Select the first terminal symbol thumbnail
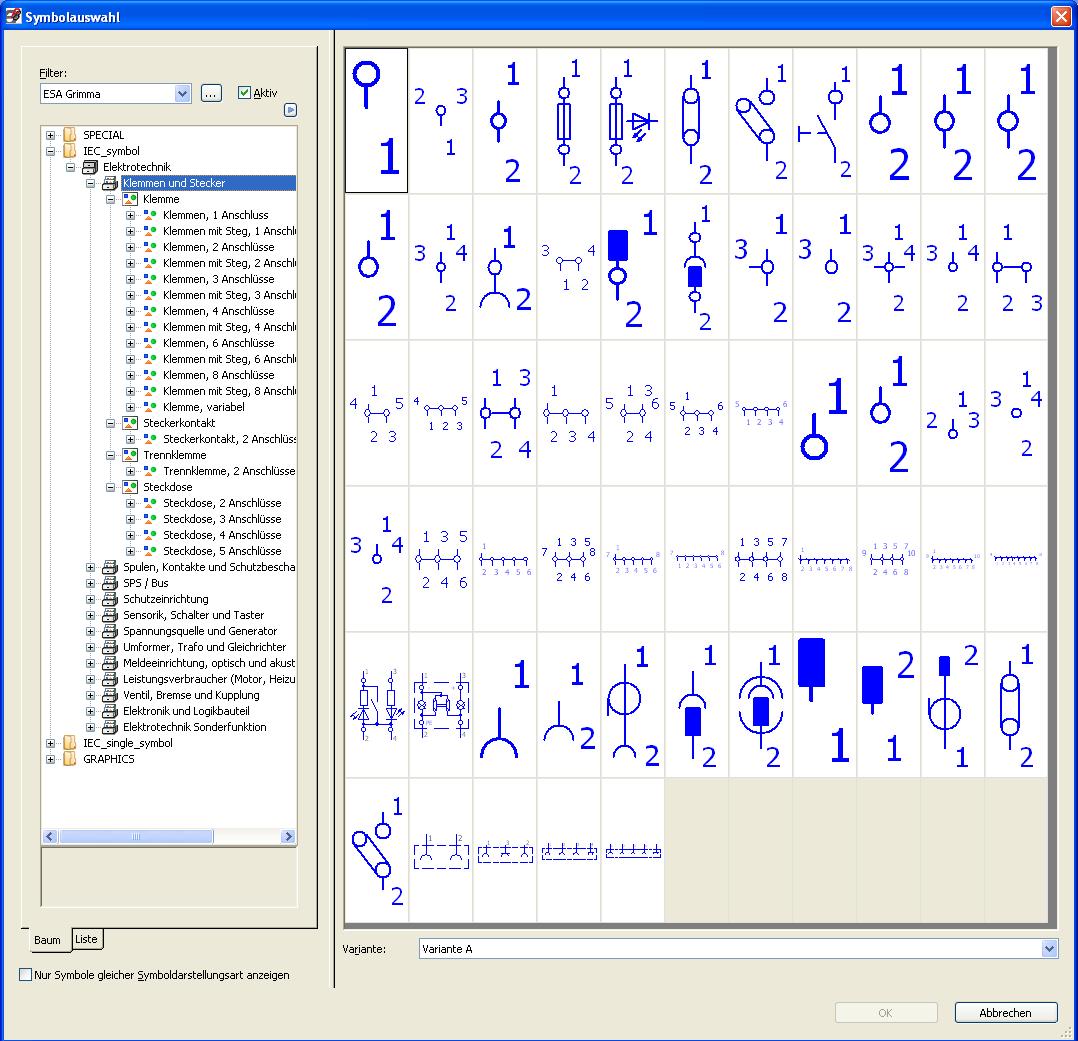 pyautogui.click(x=376, y=120)
